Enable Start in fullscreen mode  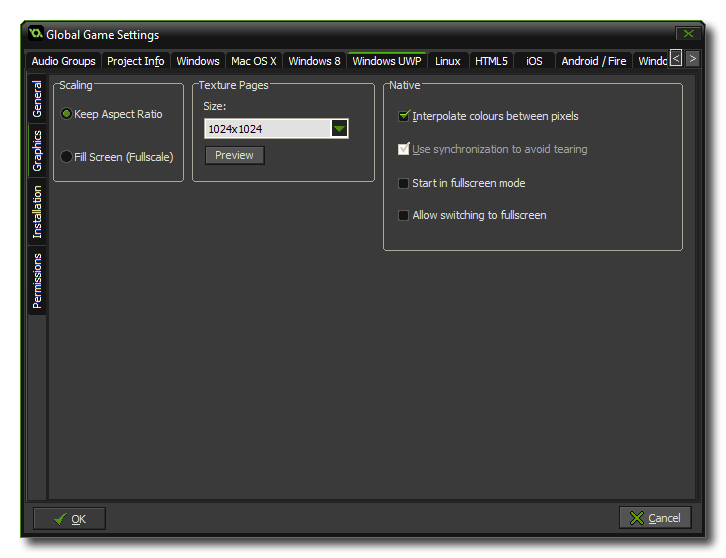pos(404,183)
